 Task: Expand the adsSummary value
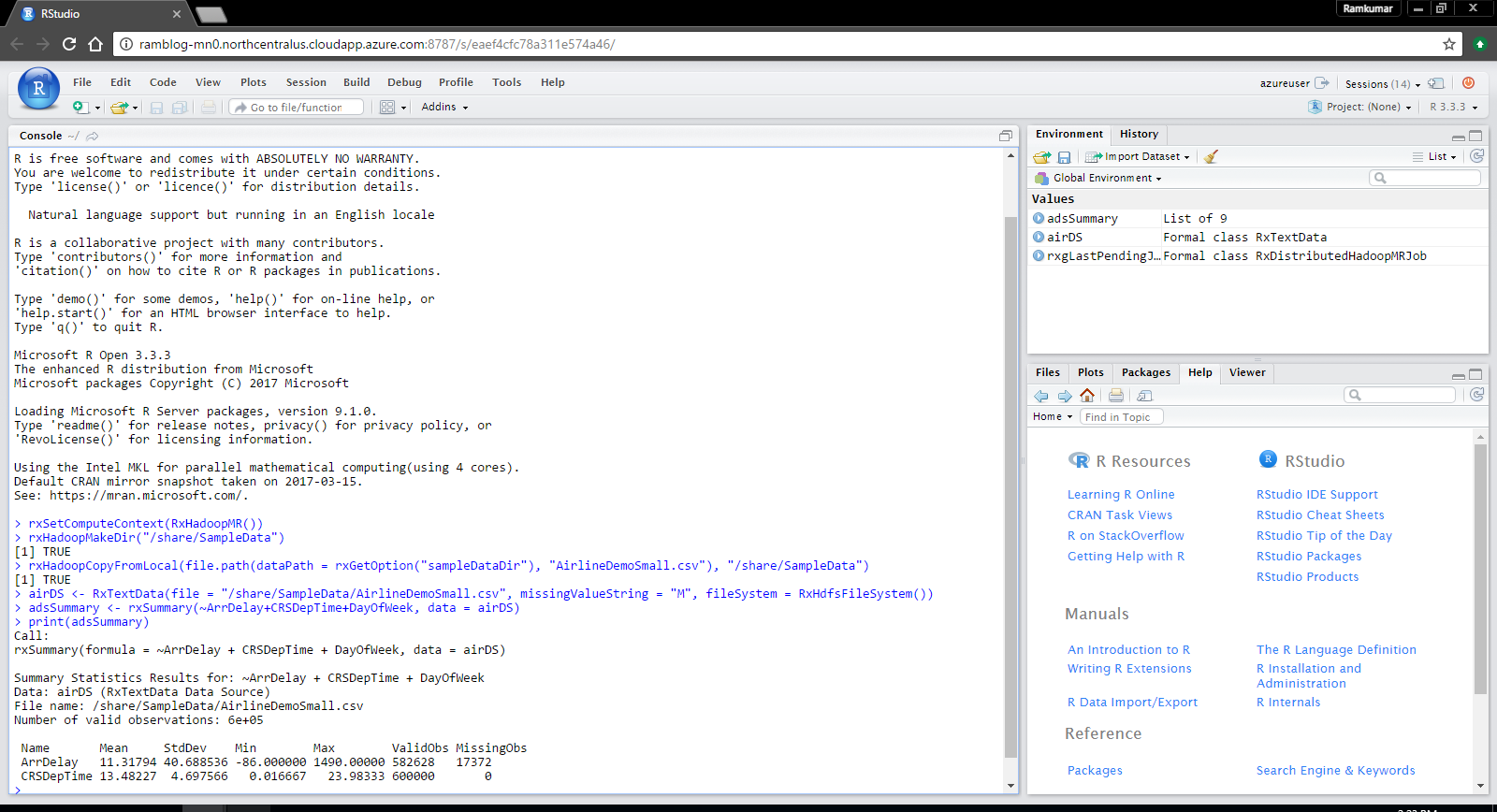pos(1039,218)
